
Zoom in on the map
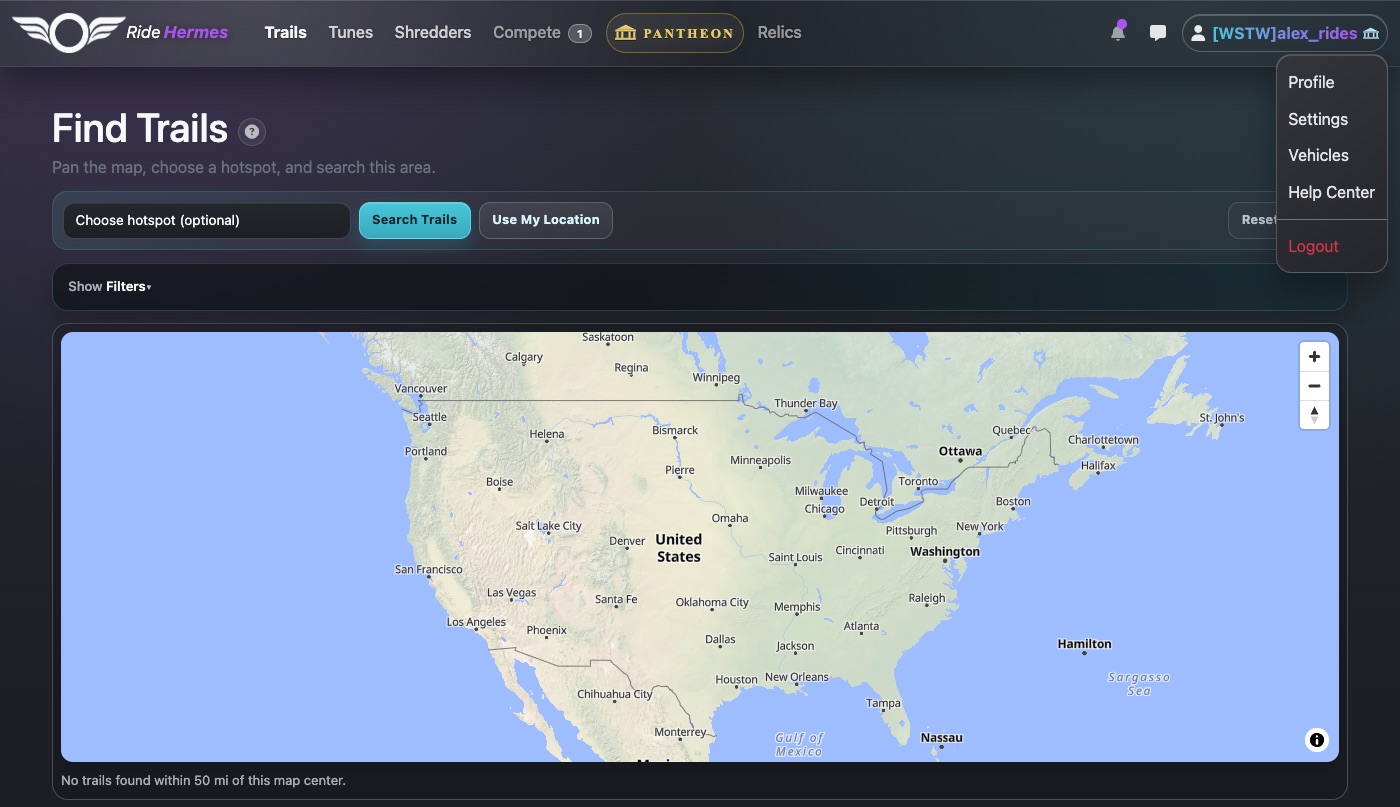[x=1314, y=357]
